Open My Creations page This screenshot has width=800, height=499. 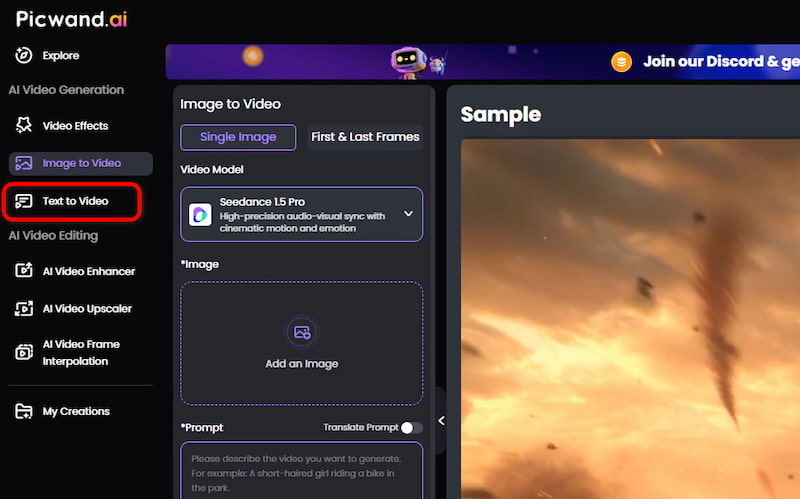point(76,411)
